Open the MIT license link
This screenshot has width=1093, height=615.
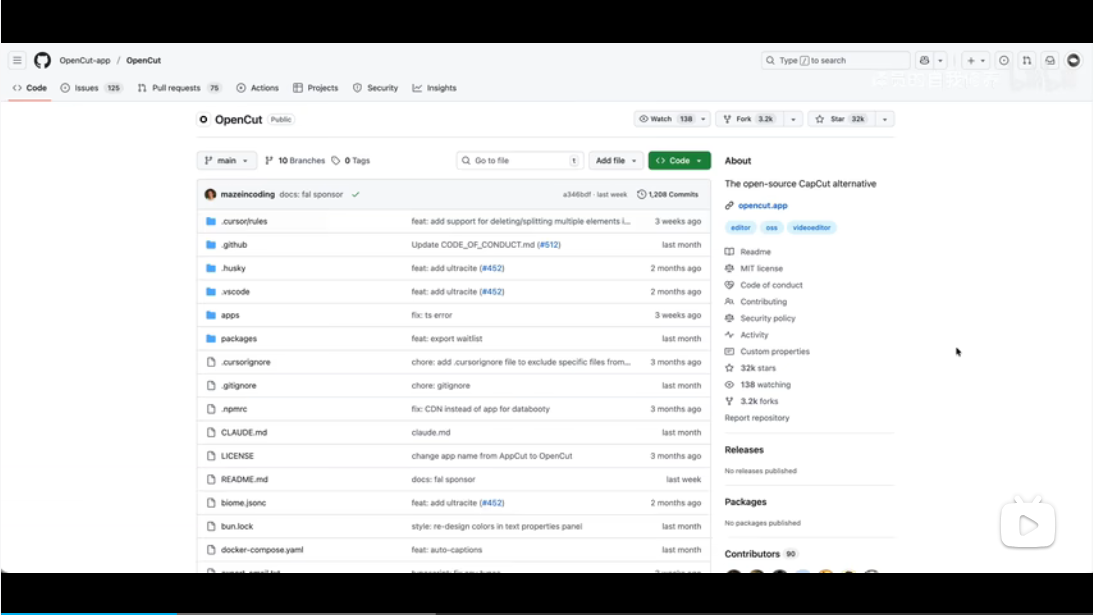[x=761, y=268]
